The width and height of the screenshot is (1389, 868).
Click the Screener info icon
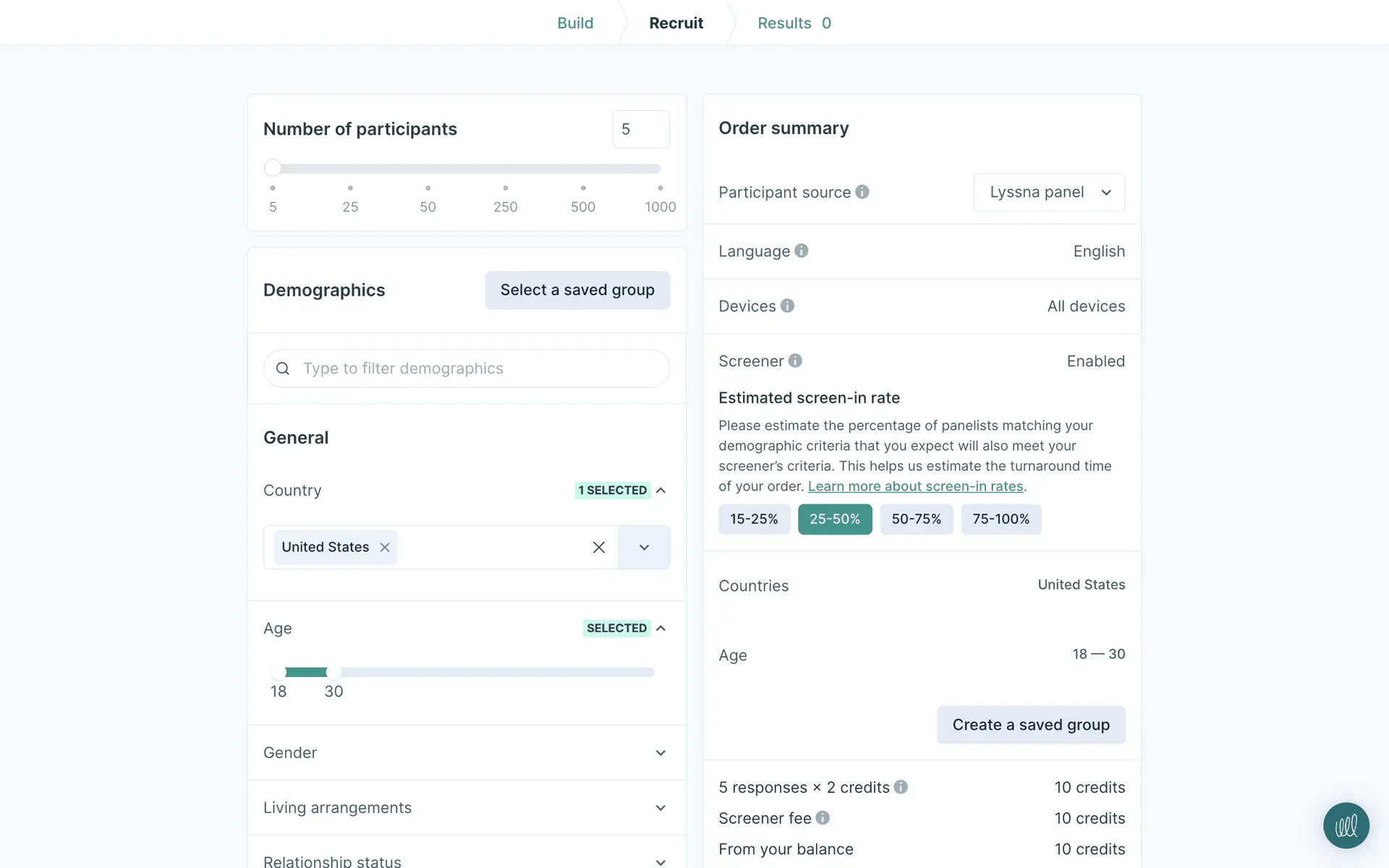click(x=795, y=361)
